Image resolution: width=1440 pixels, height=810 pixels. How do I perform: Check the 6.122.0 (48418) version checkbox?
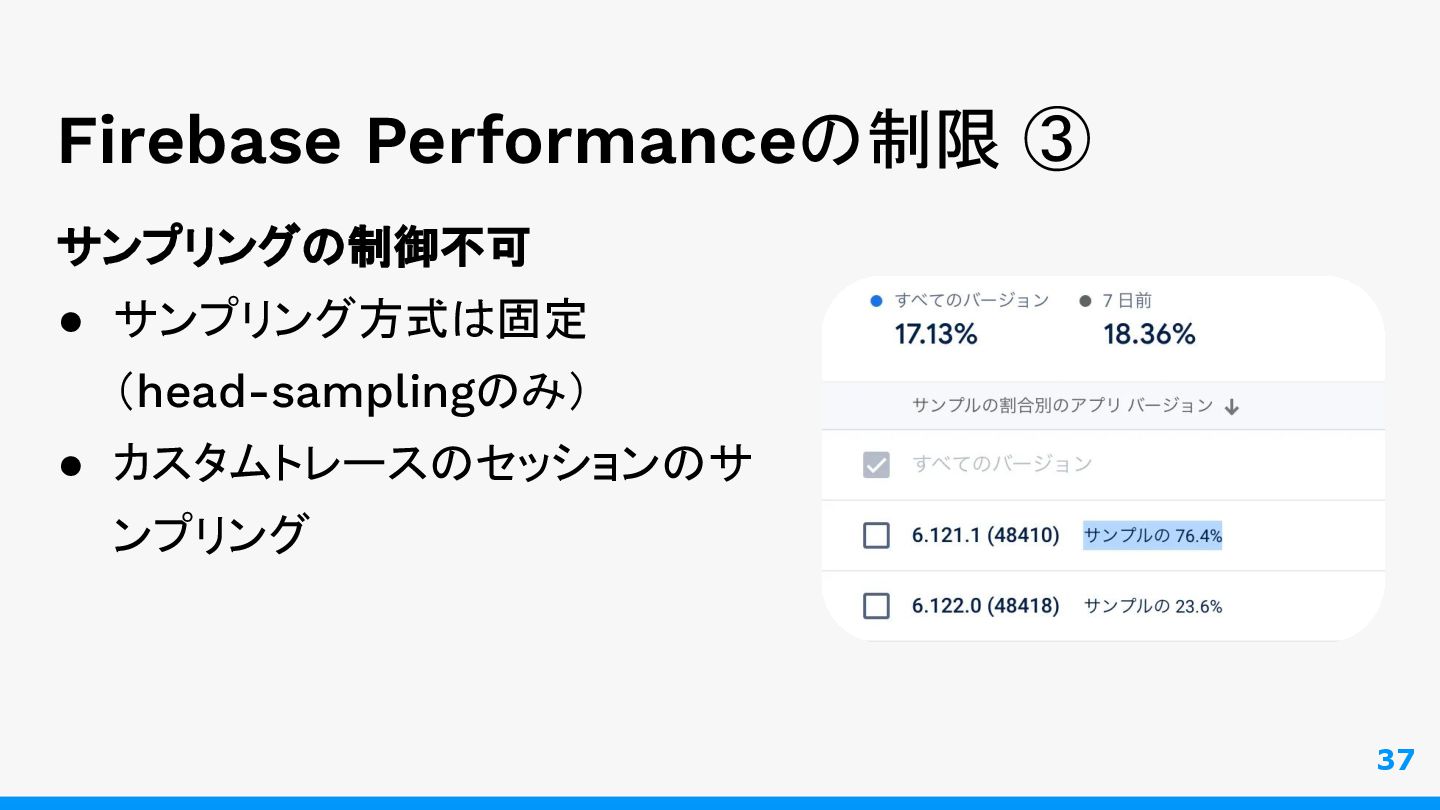pyautogui.click(x=876, y=606)
